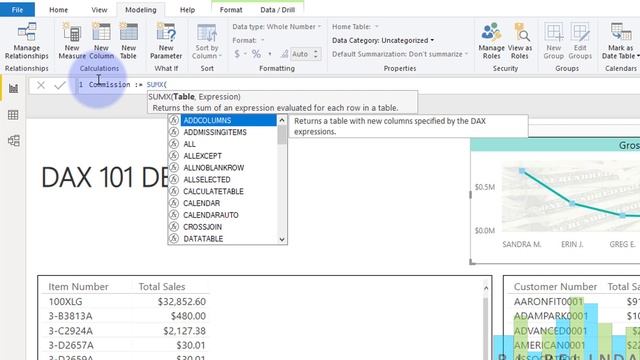Screen dimensions: 640x360
Task: Click function icon beside CROSSJOIN
Action: (x=174, y=227)
